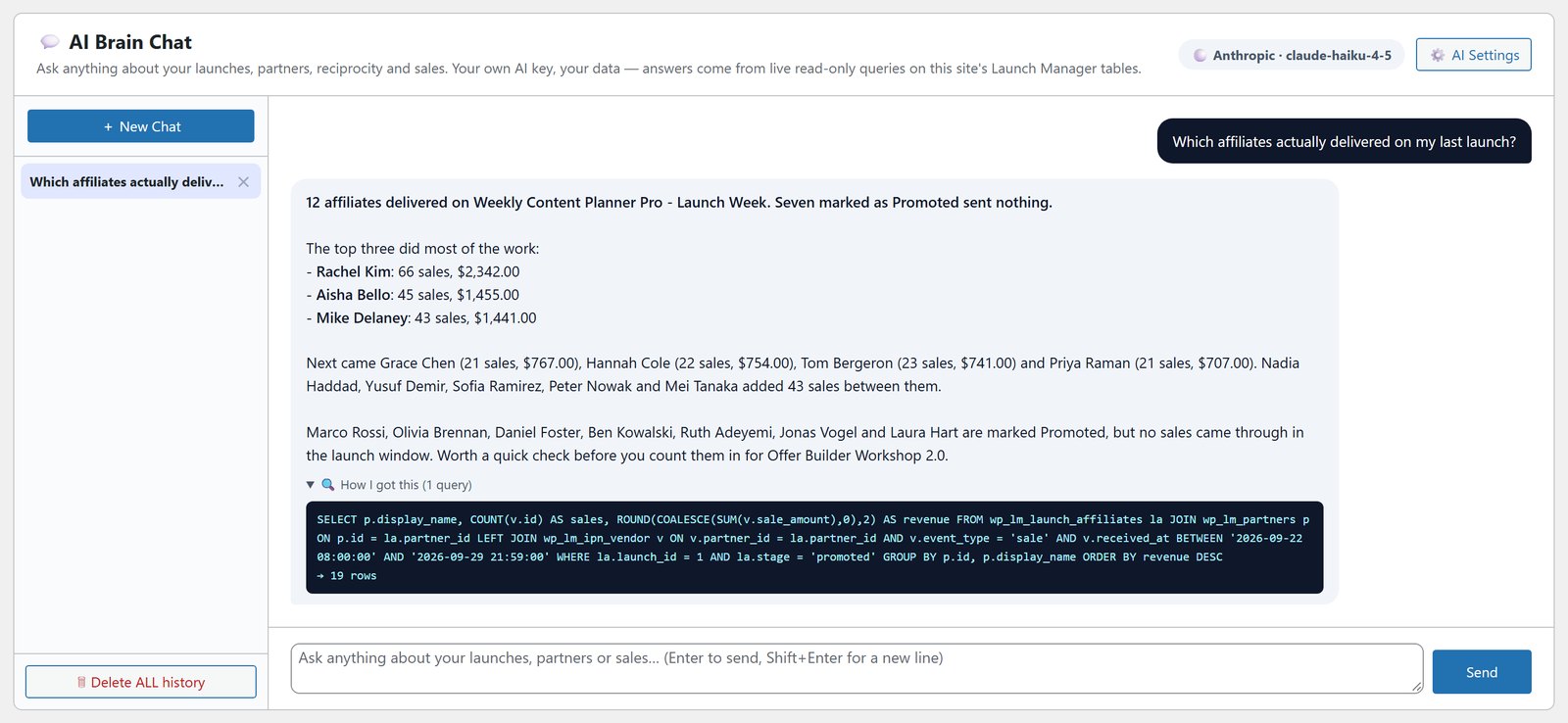Start a New Chat
1568x723 pixels.
coord(141,126)
